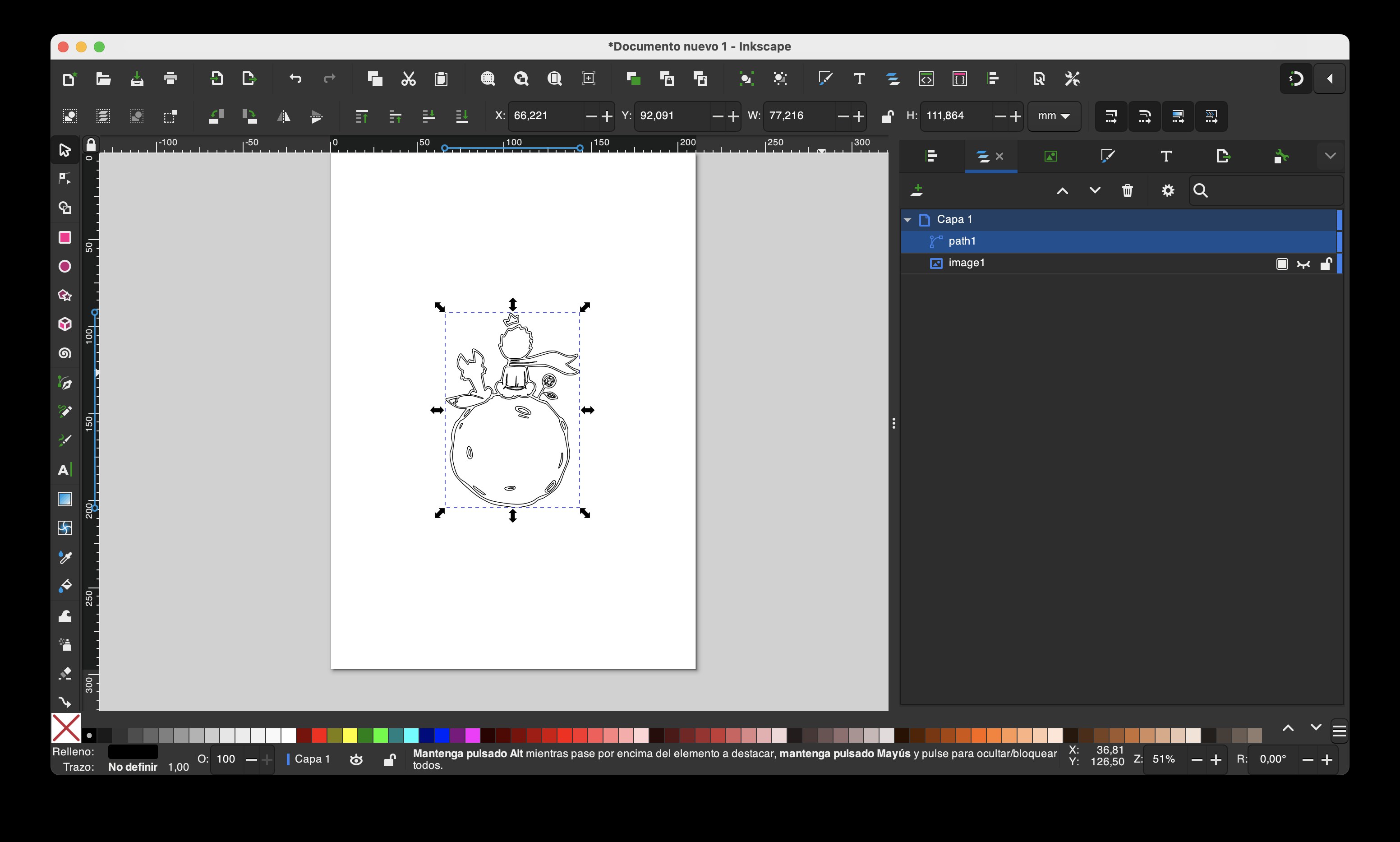Open the mm units dropdown

click(x=1054, y=116)
